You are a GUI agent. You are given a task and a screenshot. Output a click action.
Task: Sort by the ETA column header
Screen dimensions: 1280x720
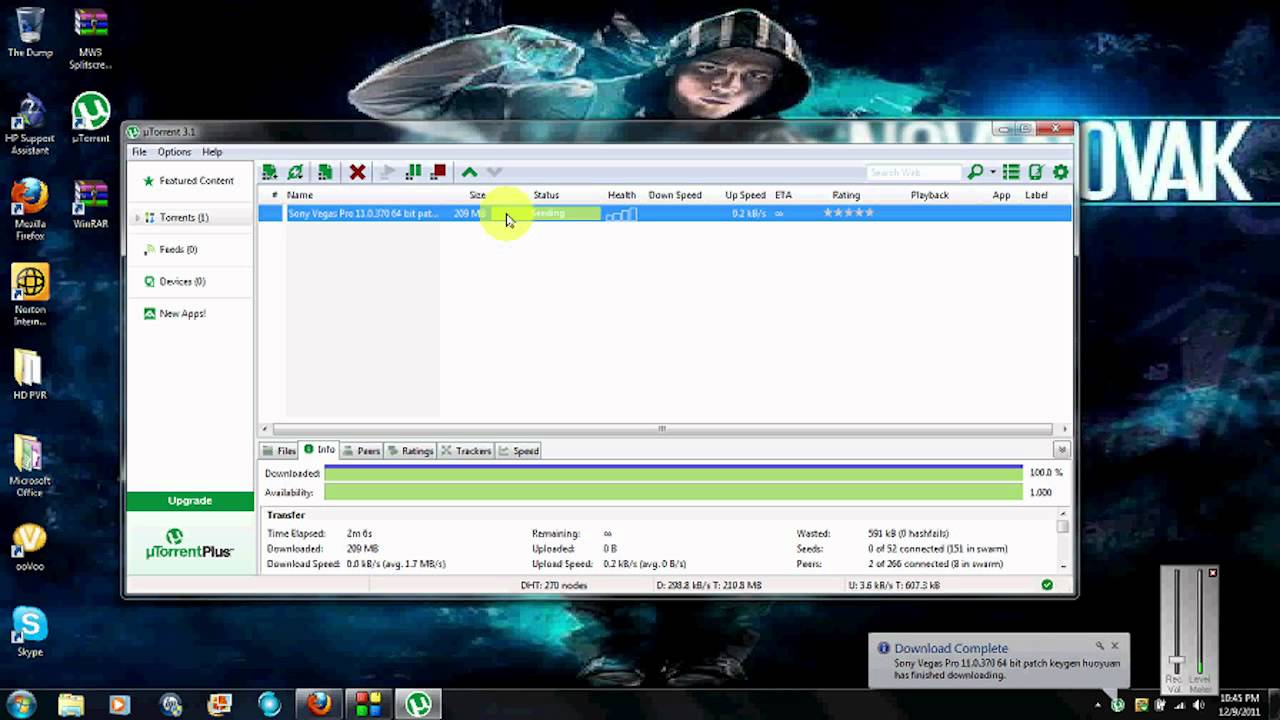pyautogui.click(x=783, y=195)
